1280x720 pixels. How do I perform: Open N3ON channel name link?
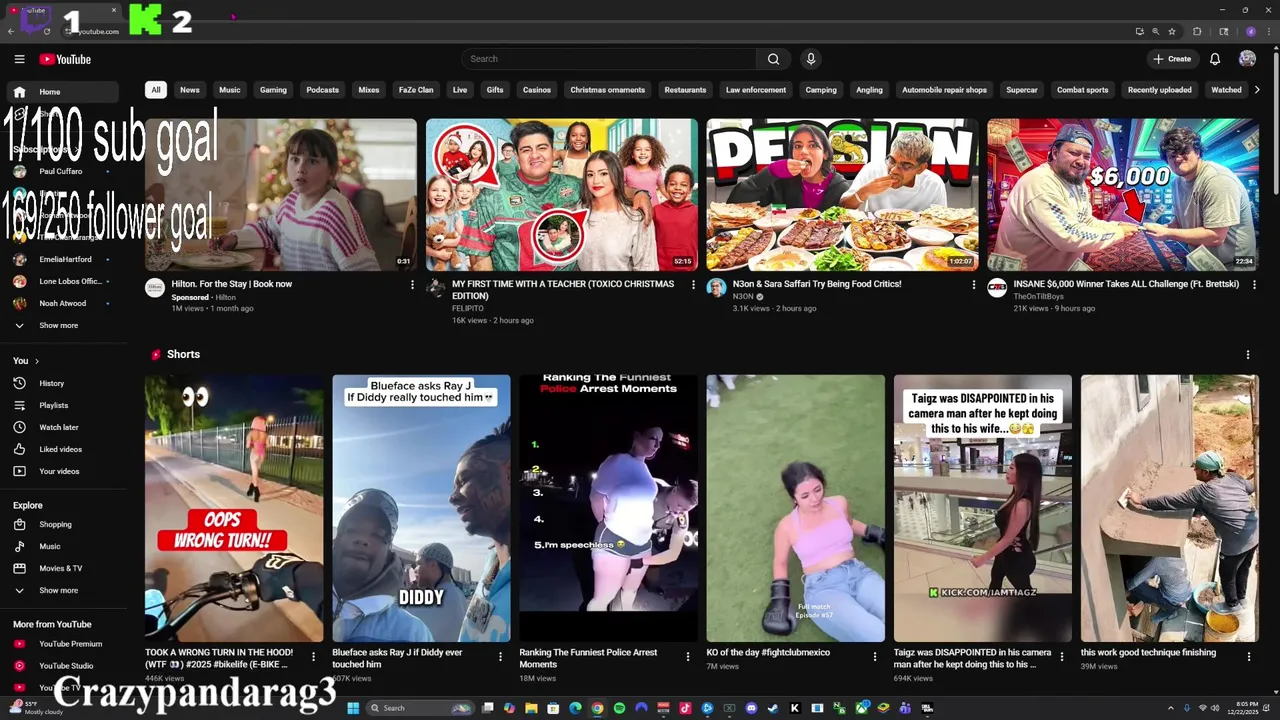click(743, 297)
